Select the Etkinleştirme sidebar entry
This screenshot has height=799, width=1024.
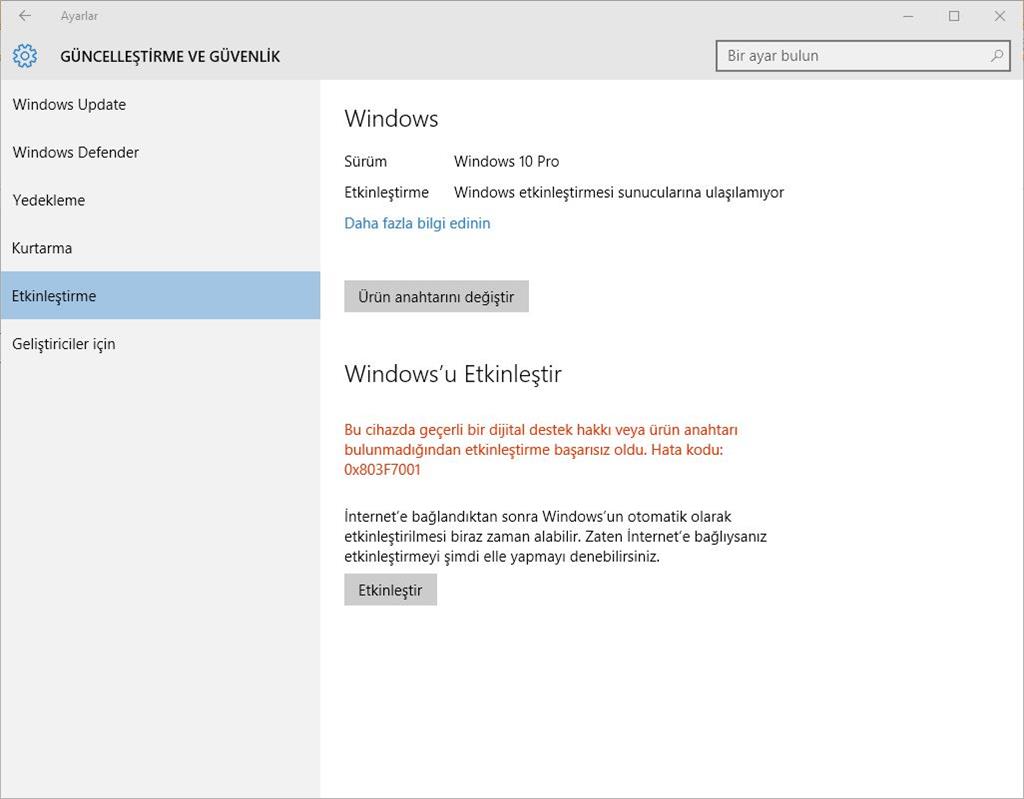(55, 296)
